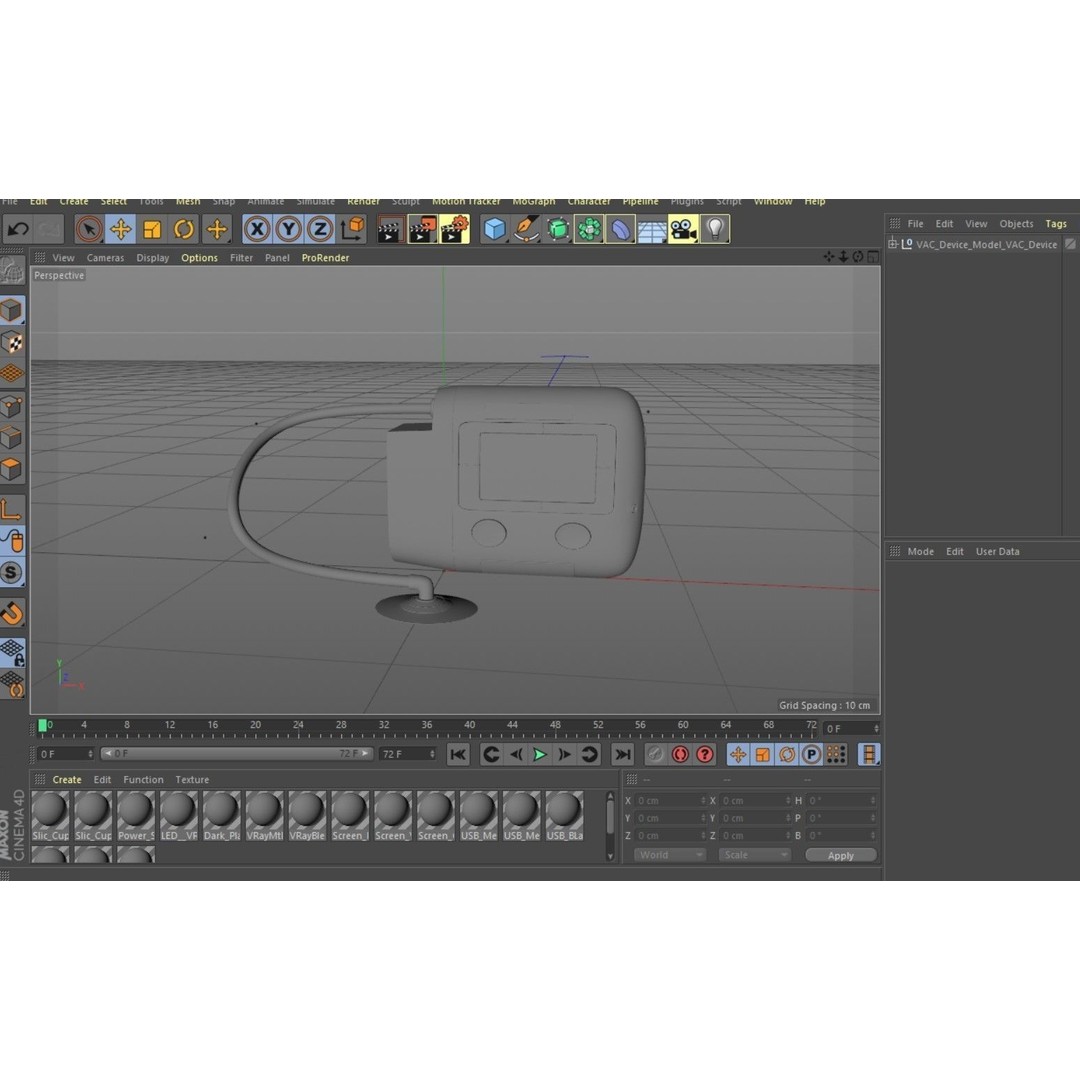Lock the X axis button
Image resolution: width=1080 pixels, height=1080 pixels.
(257, 229)
